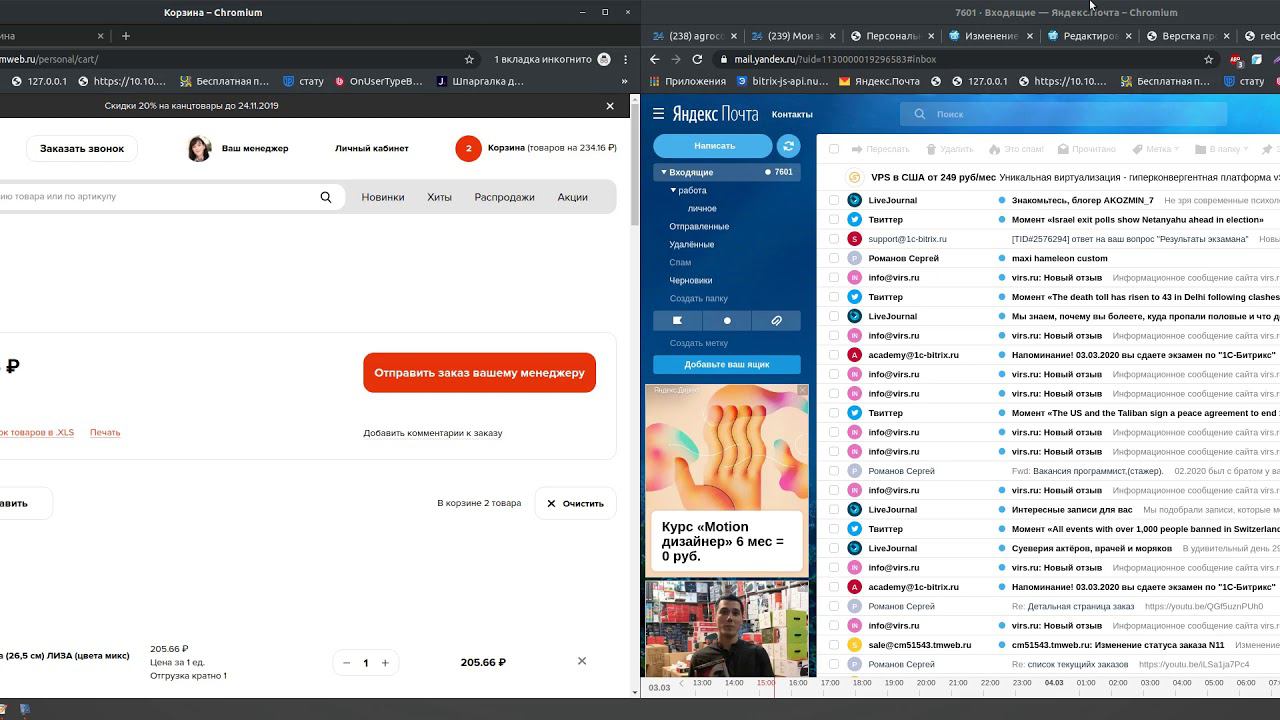The height and width of the screenshot is (720, 1280).
Task: Check the Delhi clashes message checkbox
Action: pyautogui.click(x=834, y=297)
